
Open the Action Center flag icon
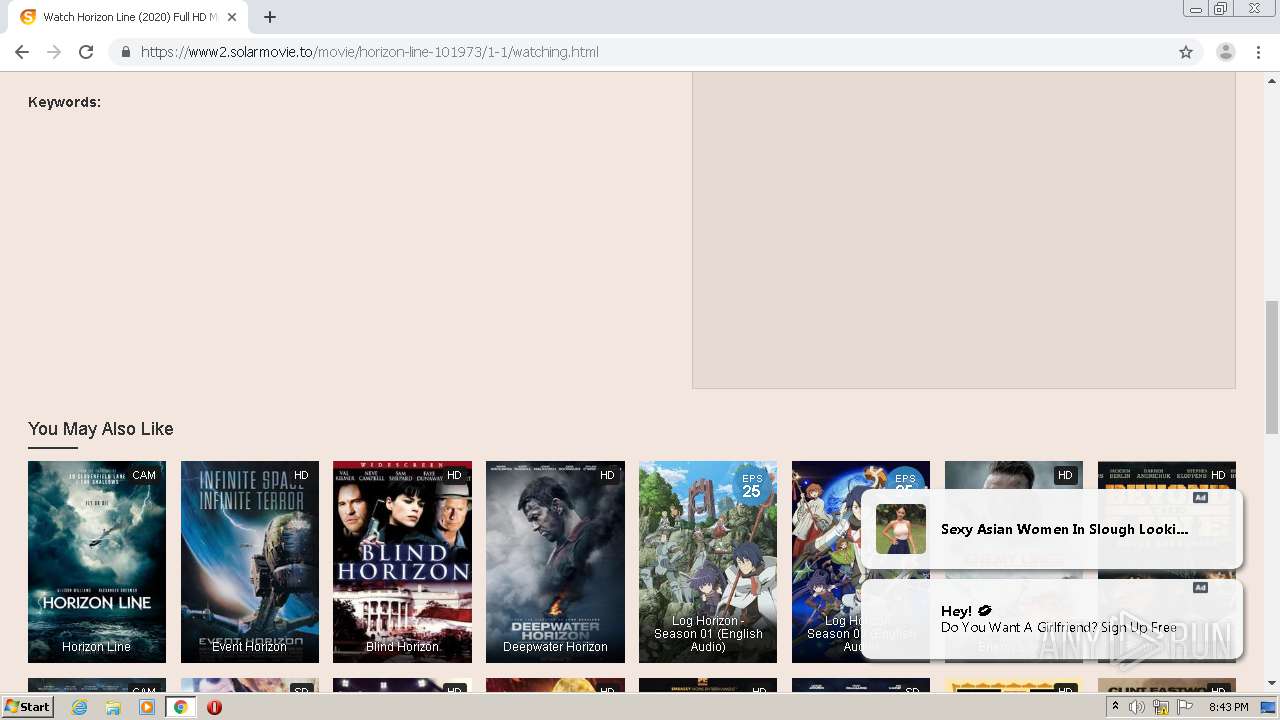point(1185,707)
